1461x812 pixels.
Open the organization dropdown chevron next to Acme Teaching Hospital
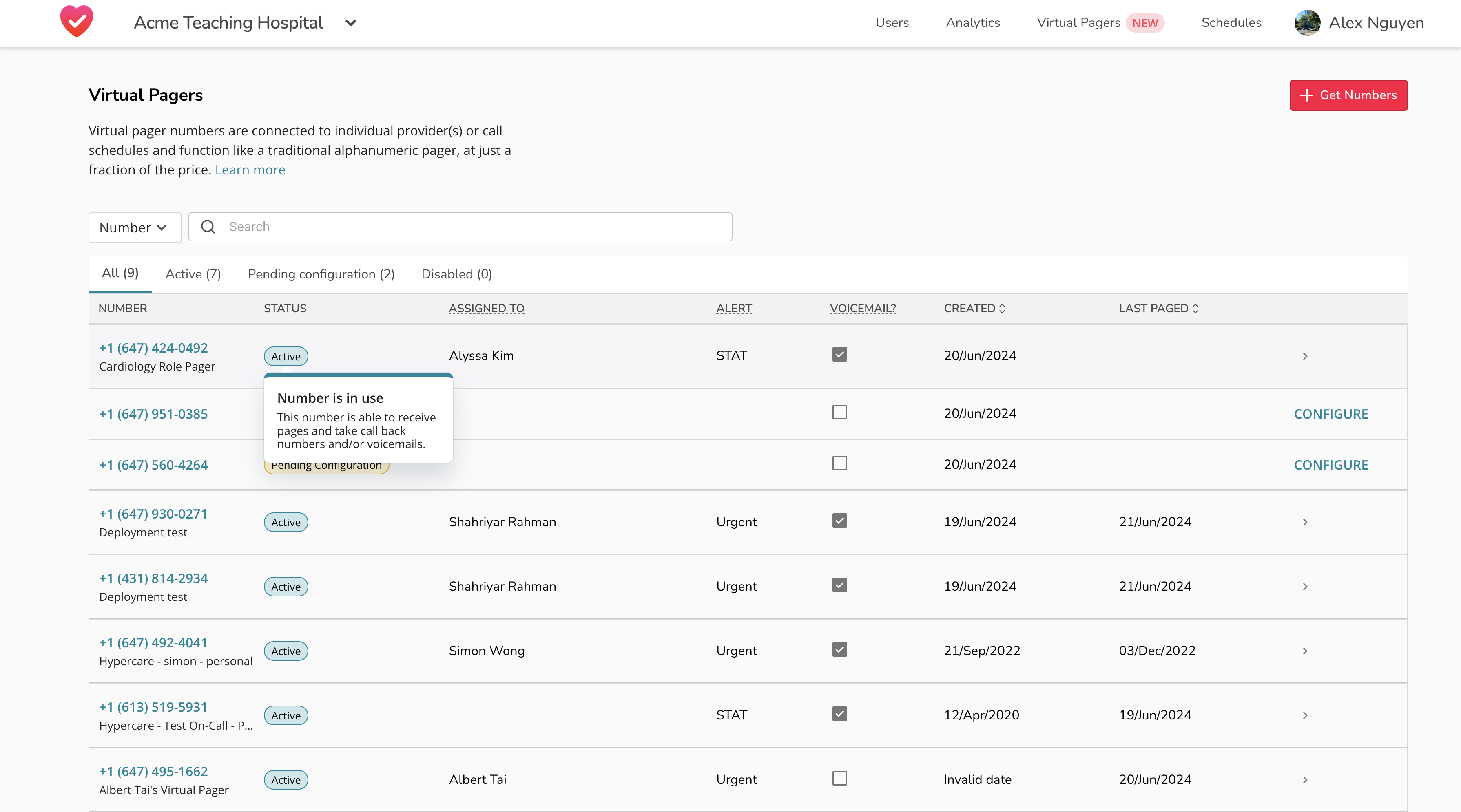tap(350, 23)
